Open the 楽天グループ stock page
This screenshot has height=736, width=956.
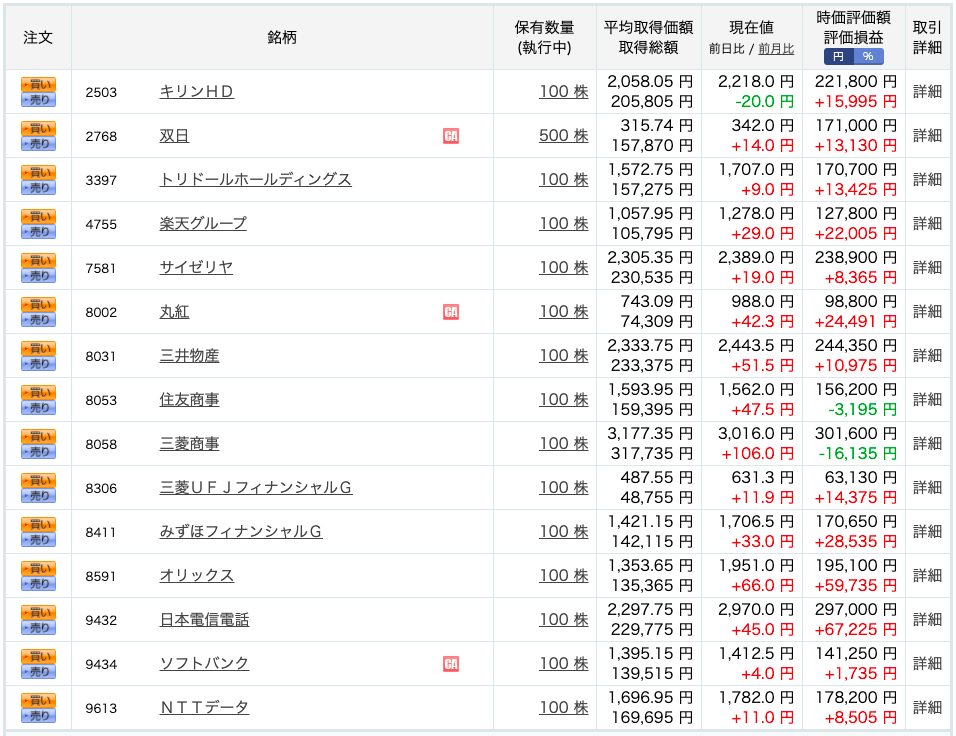point(203,223)
